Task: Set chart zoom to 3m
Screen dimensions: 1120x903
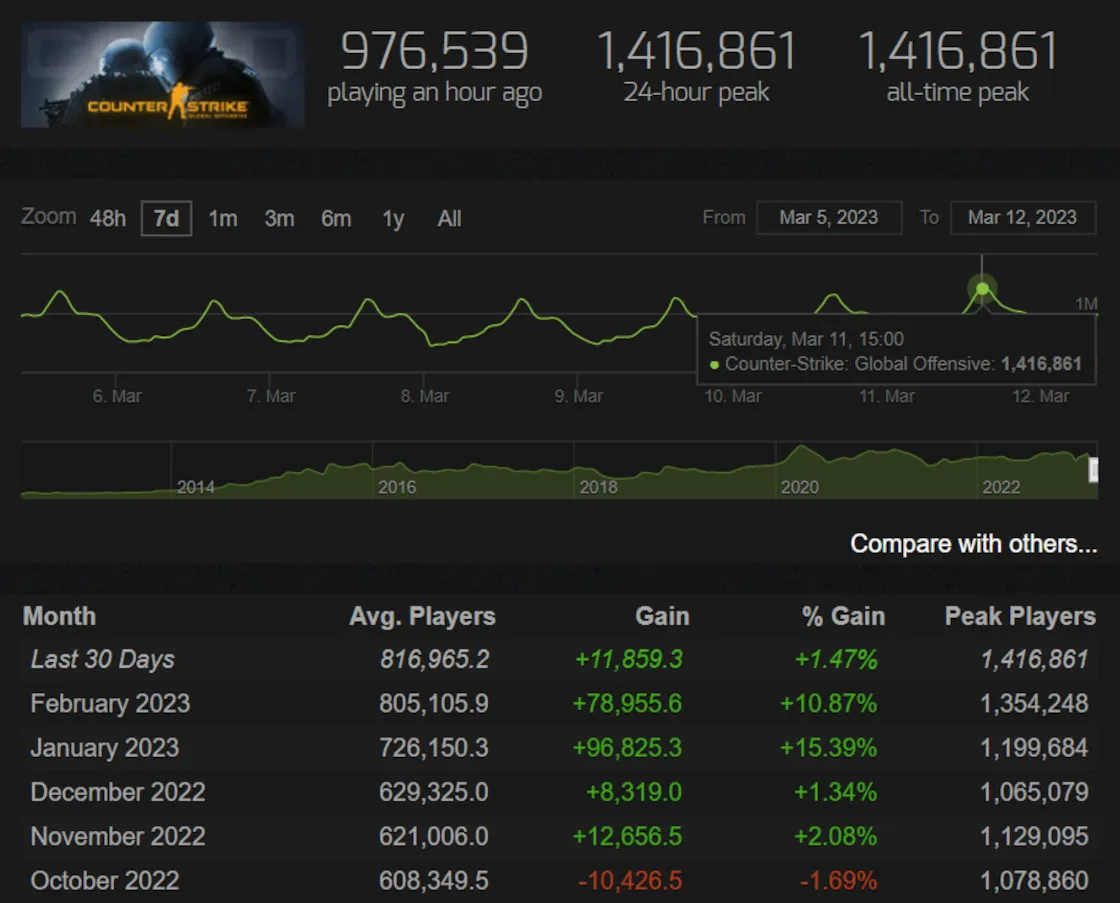Action: coord(279,218)
